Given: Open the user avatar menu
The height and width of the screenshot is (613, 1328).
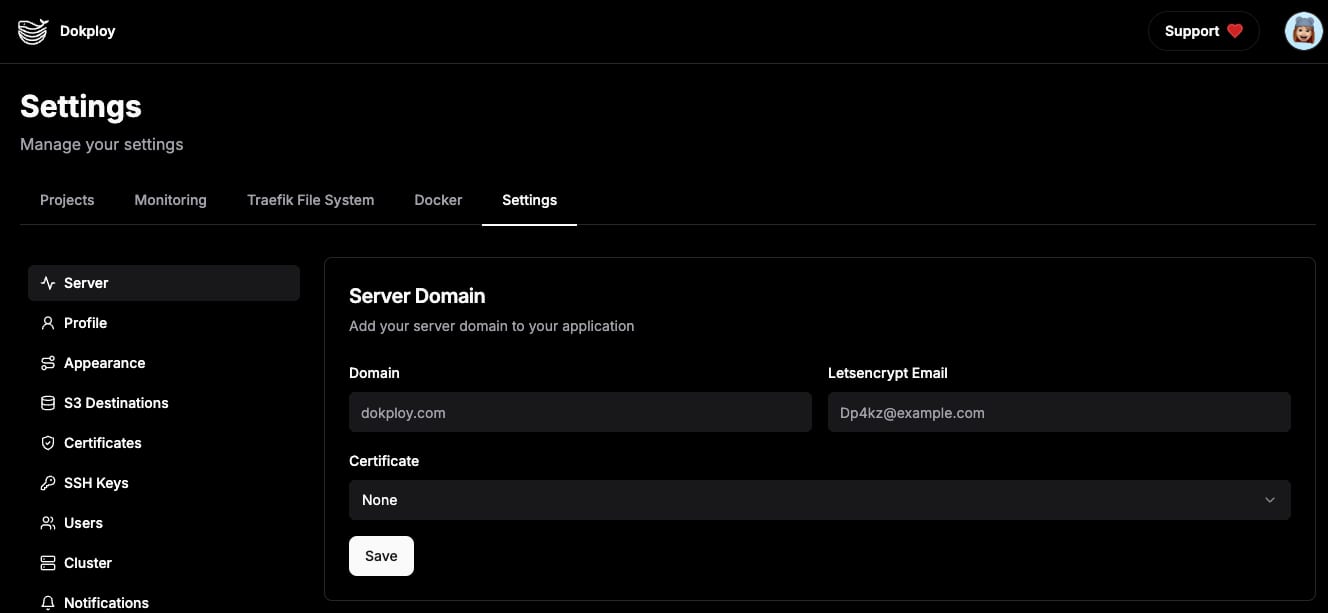Looking at the screenshot, I should 1303,31.
